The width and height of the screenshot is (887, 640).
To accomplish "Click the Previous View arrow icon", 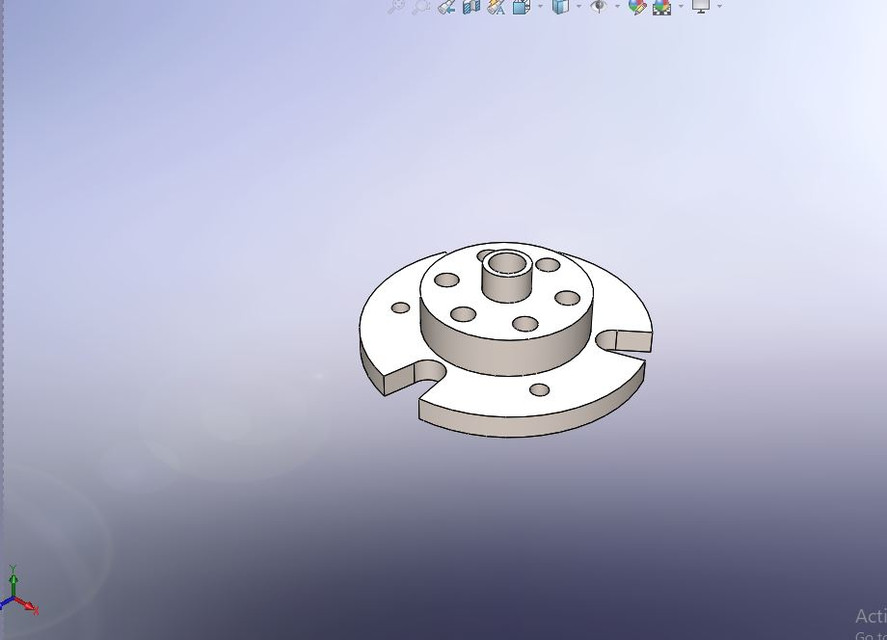I will tap(447, 7).
